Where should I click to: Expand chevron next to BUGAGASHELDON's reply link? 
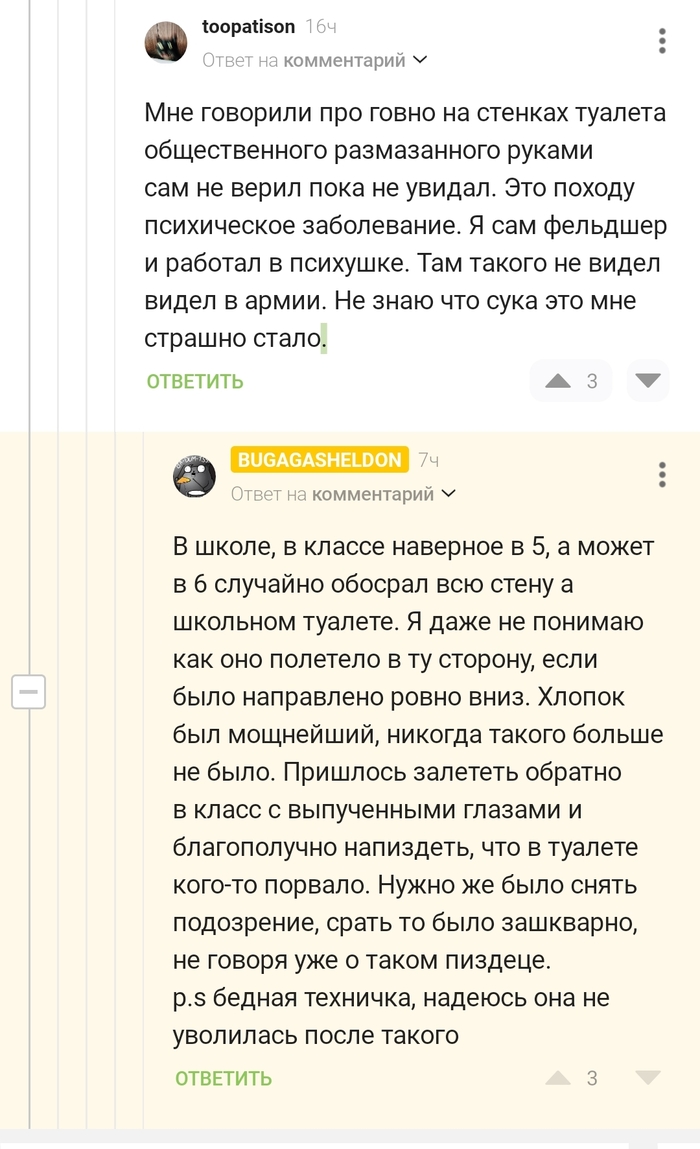[449, 493]
